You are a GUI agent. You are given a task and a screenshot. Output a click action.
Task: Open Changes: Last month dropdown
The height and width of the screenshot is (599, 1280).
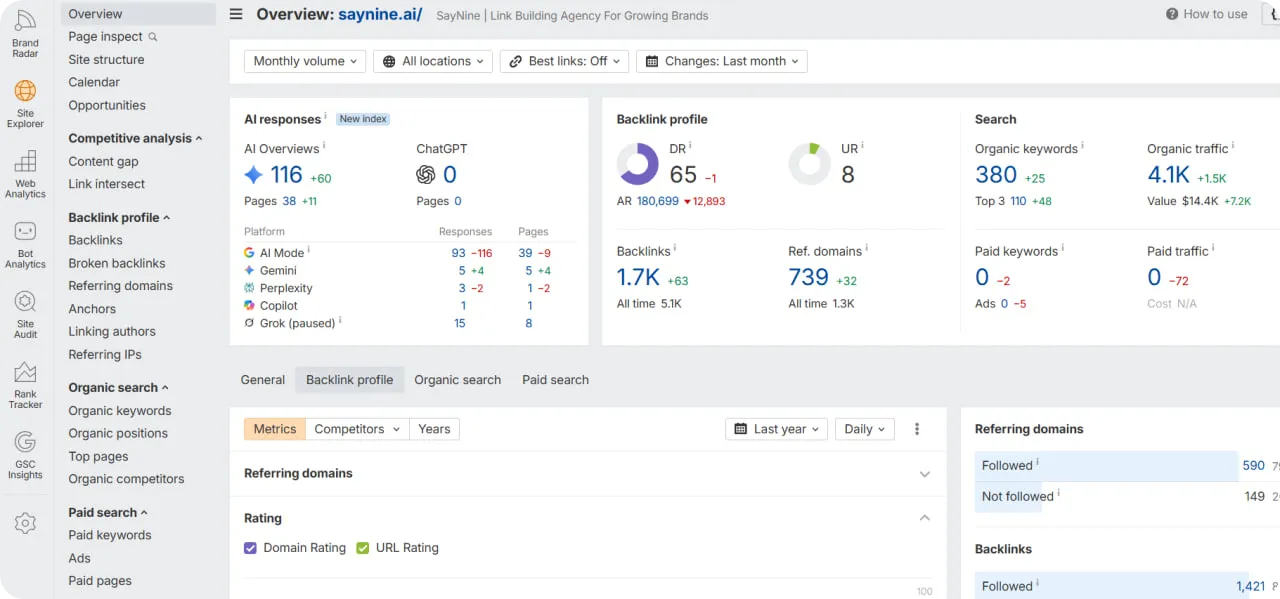click(721, 61)
